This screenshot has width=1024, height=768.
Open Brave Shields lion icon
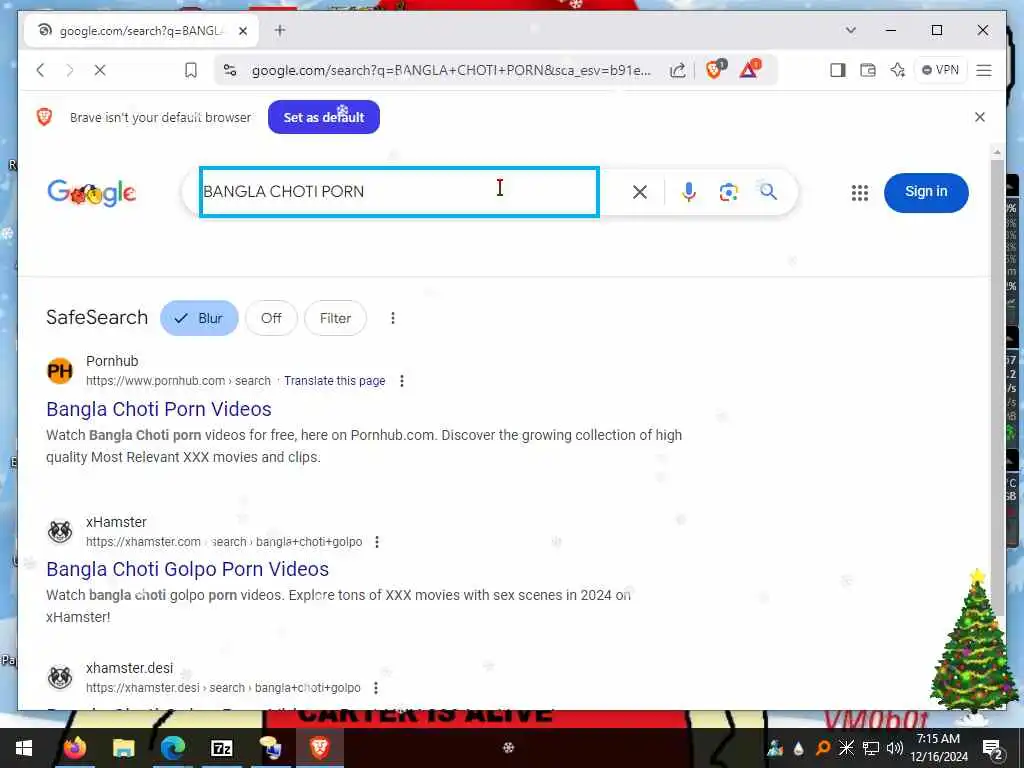715,69
